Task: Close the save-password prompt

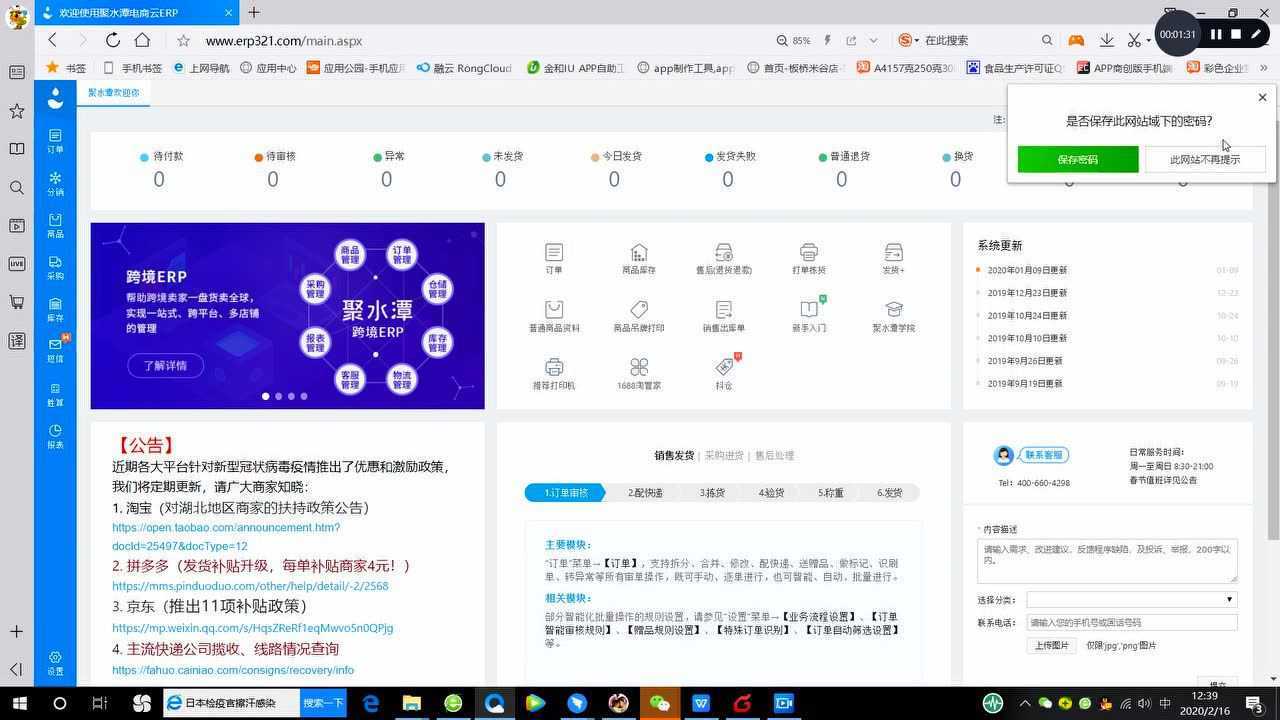Action: [x=1262, y=97]
